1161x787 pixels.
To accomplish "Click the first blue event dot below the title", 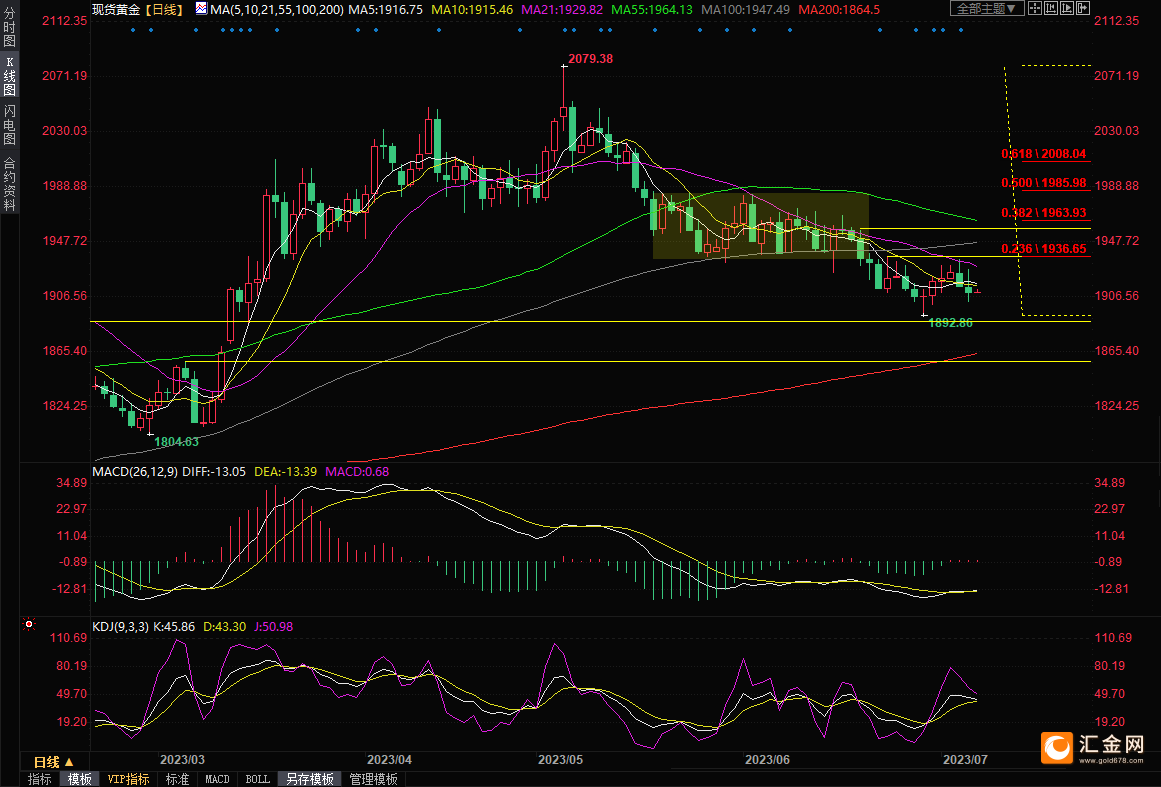I will coord(132,29).
